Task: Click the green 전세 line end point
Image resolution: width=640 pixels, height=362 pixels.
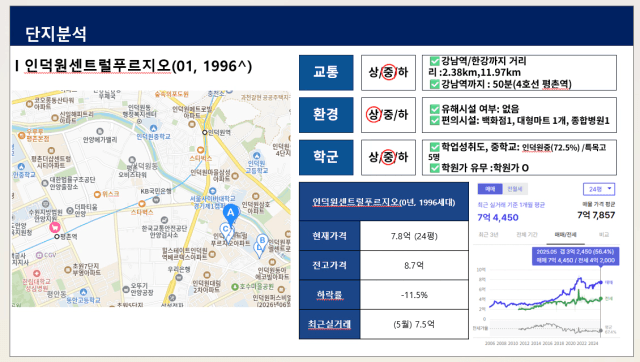Action: coord(600,299)
